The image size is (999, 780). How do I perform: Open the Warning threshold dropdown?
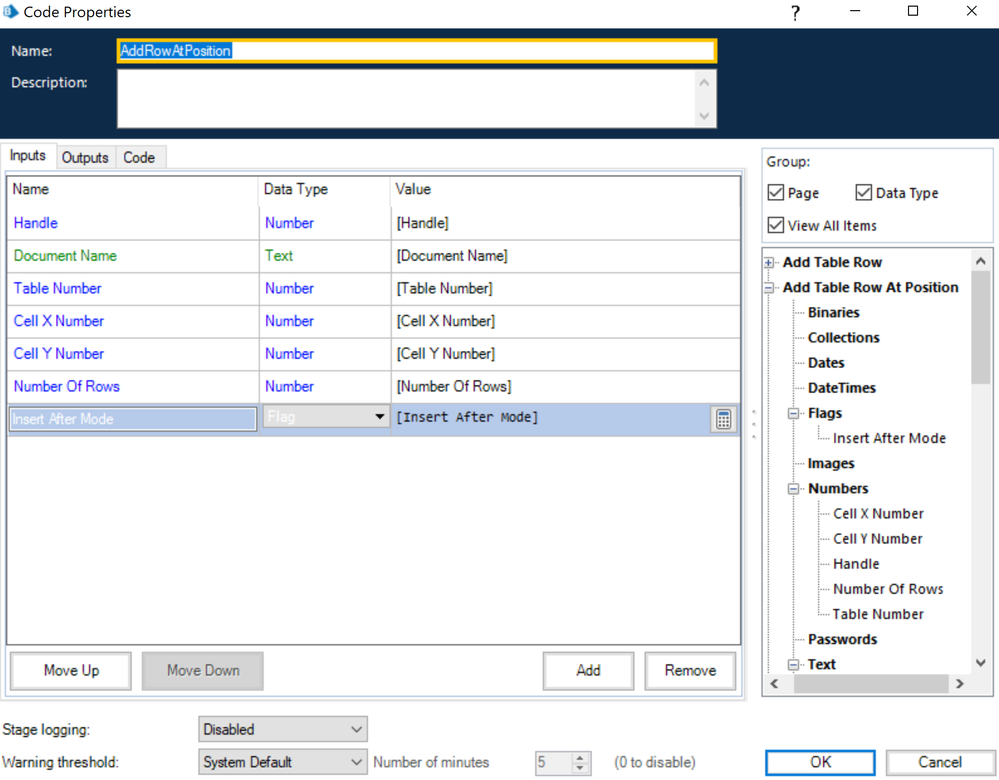tap(283, 762)
